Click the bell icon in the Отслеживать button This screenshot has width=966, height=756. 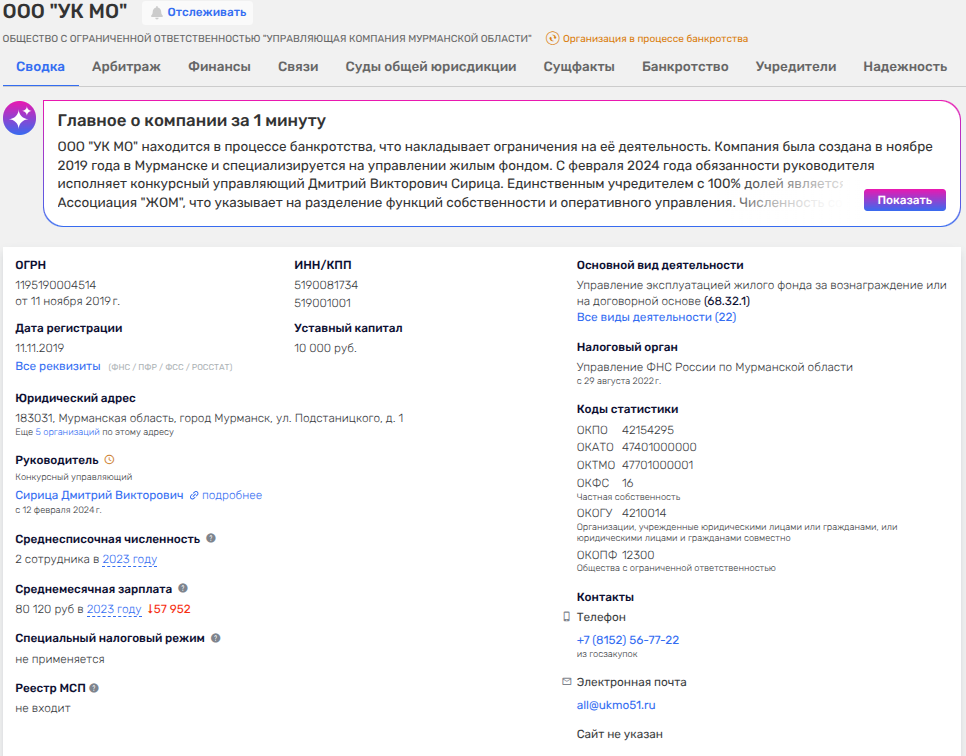(x=157, y=13)
